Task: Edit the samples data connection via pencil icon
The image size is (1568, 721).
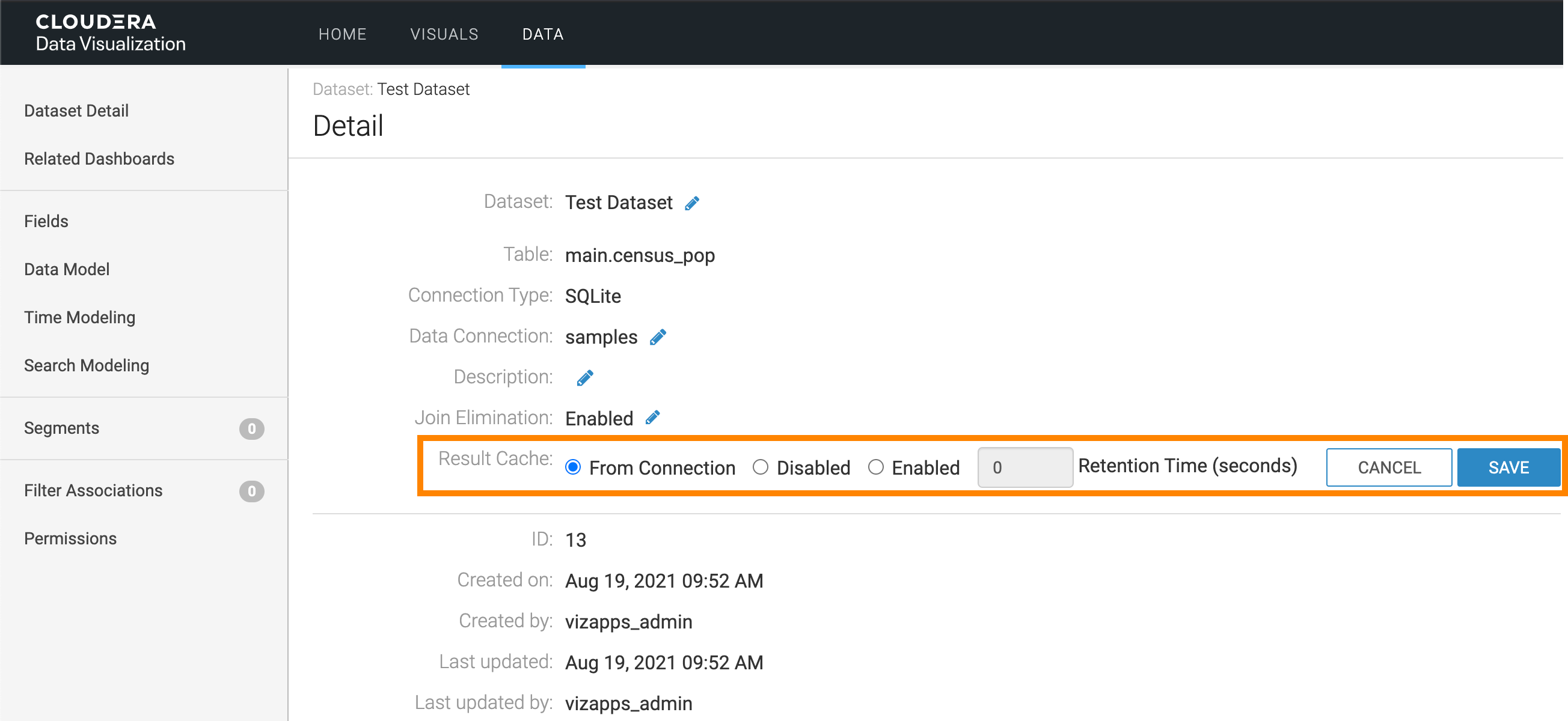Action: coord(657,336)
